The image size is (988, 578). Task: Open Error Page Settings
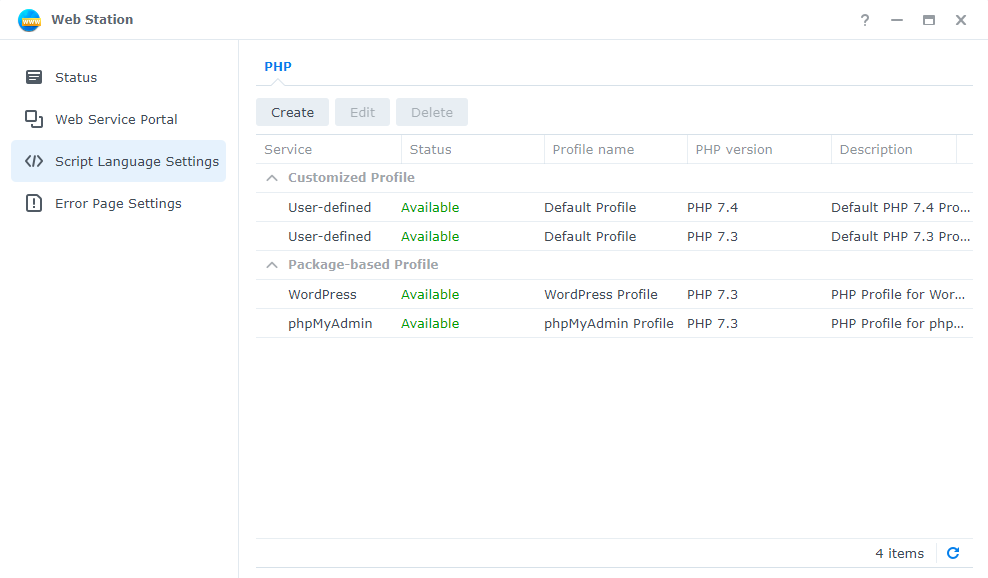(x=118, y=203)
